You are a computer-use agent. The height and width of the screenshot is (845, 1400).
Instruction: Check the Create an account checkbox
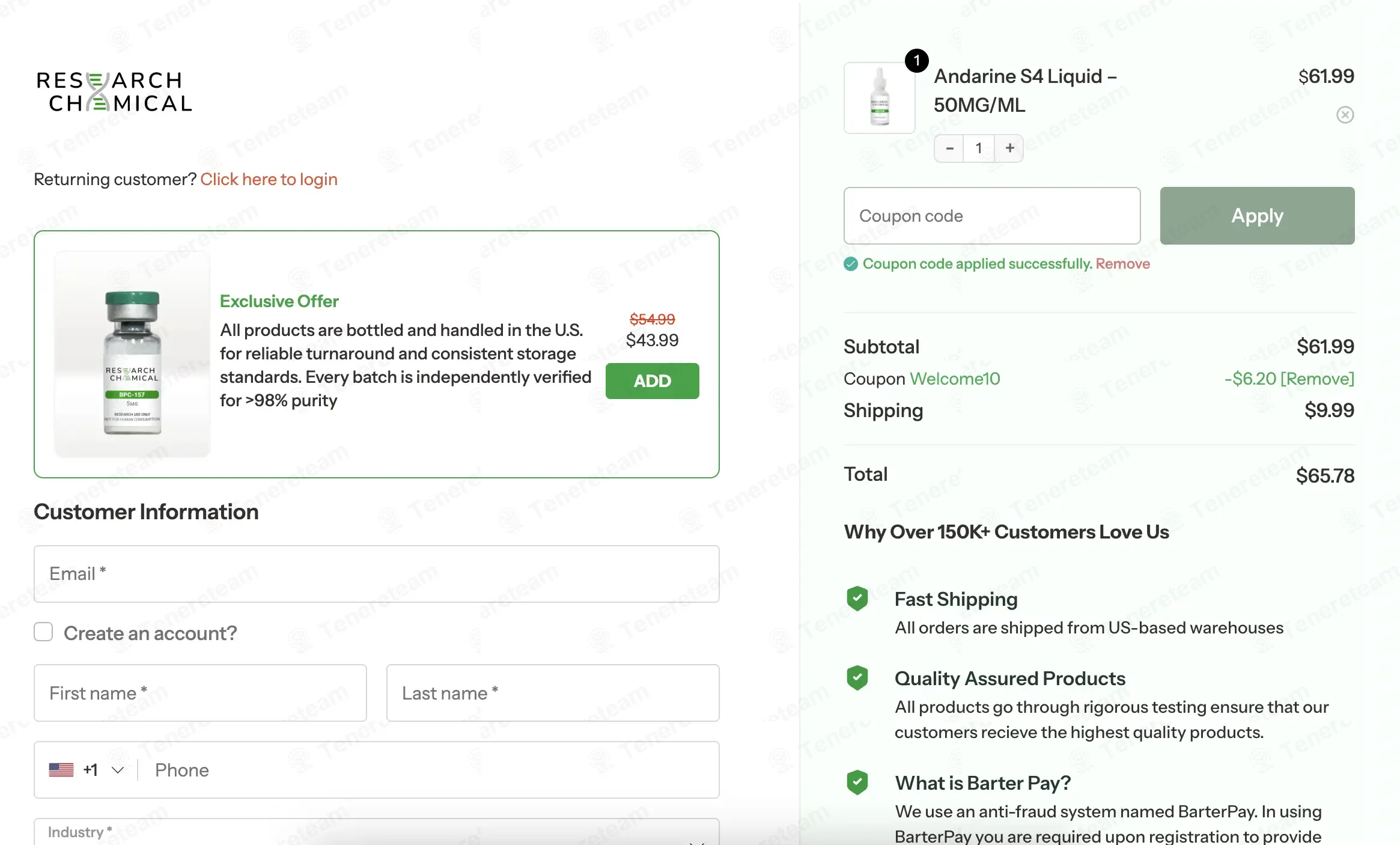click(43, 632)
